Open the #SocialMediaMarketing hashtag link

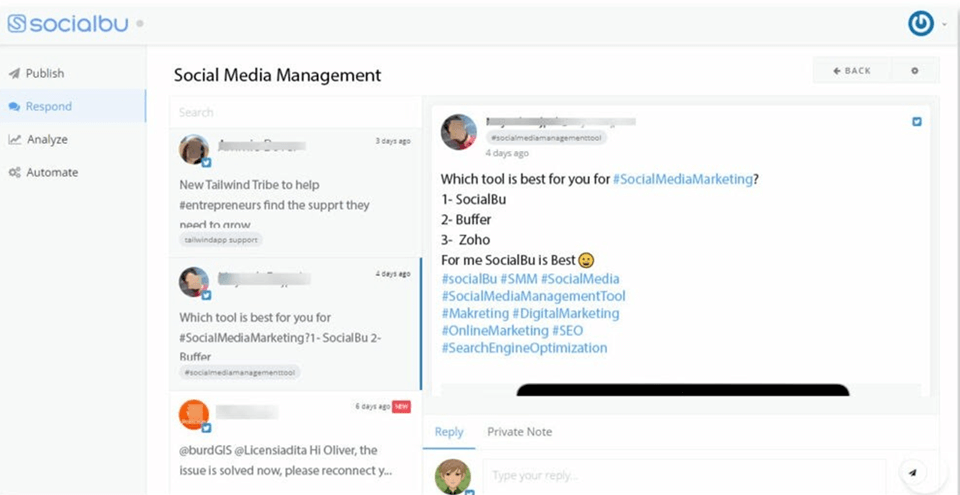click(683, 179)
